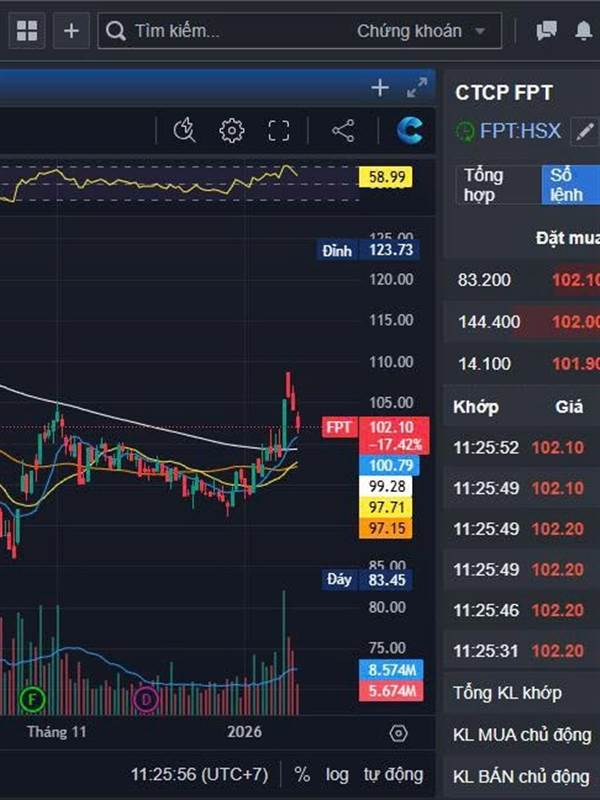Click the Tổng KL khớp label

[507, 693]
